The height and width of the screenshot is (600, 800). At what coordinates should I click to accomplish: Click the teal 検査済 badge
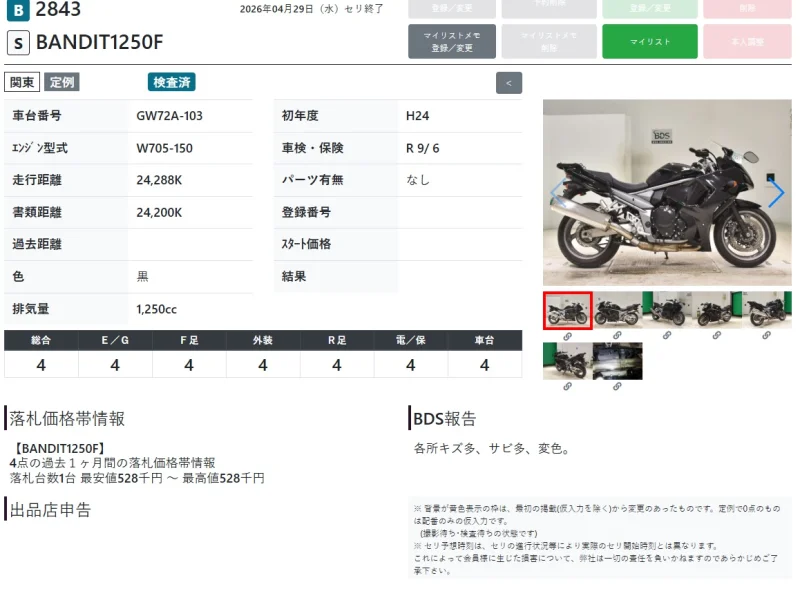coord(172,82)
